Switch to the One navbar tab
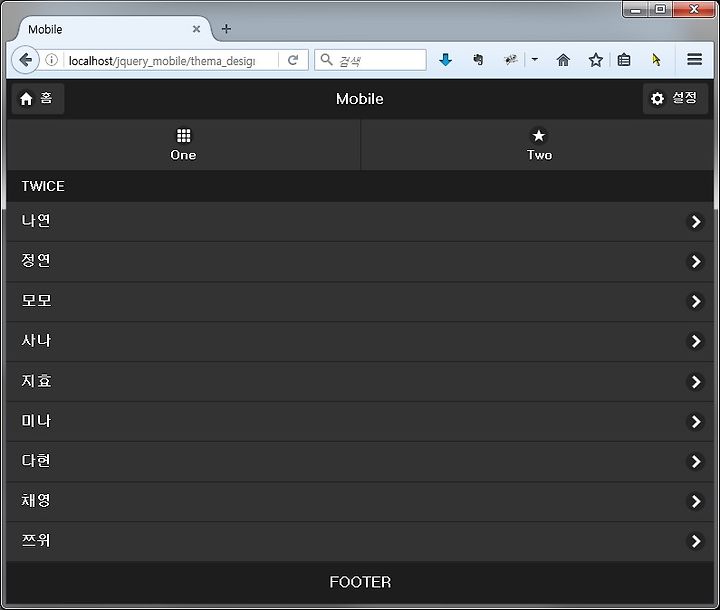Image resolution: width=720 pixels, height=610 pixels. pos(184,145)
